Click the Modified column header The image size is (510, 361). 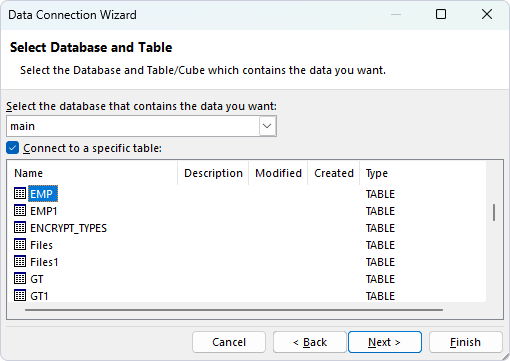(278, 173)
